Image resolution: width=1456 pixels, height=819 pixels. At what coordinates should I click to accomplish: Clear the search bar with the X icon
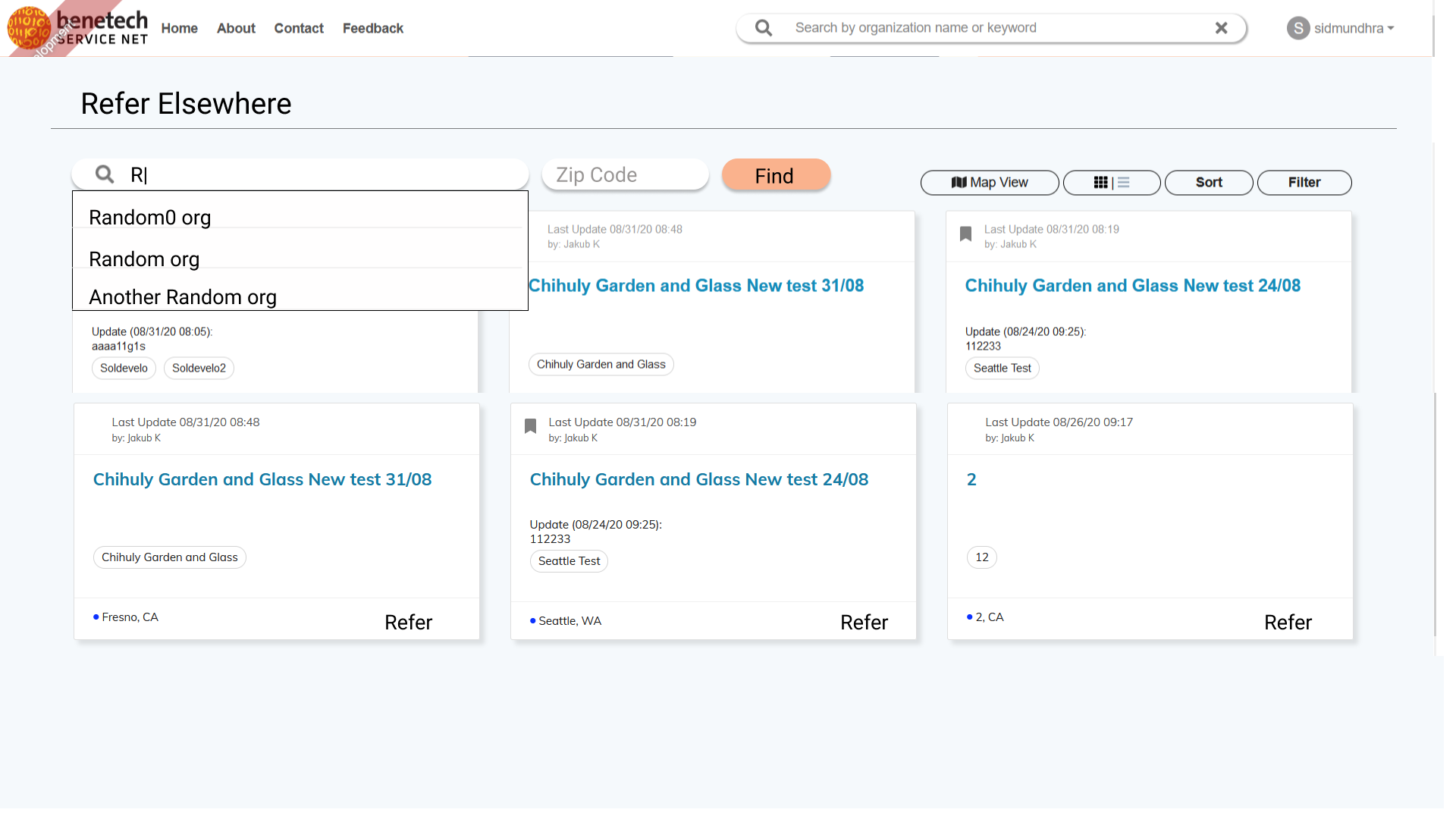pos(1222,27)
